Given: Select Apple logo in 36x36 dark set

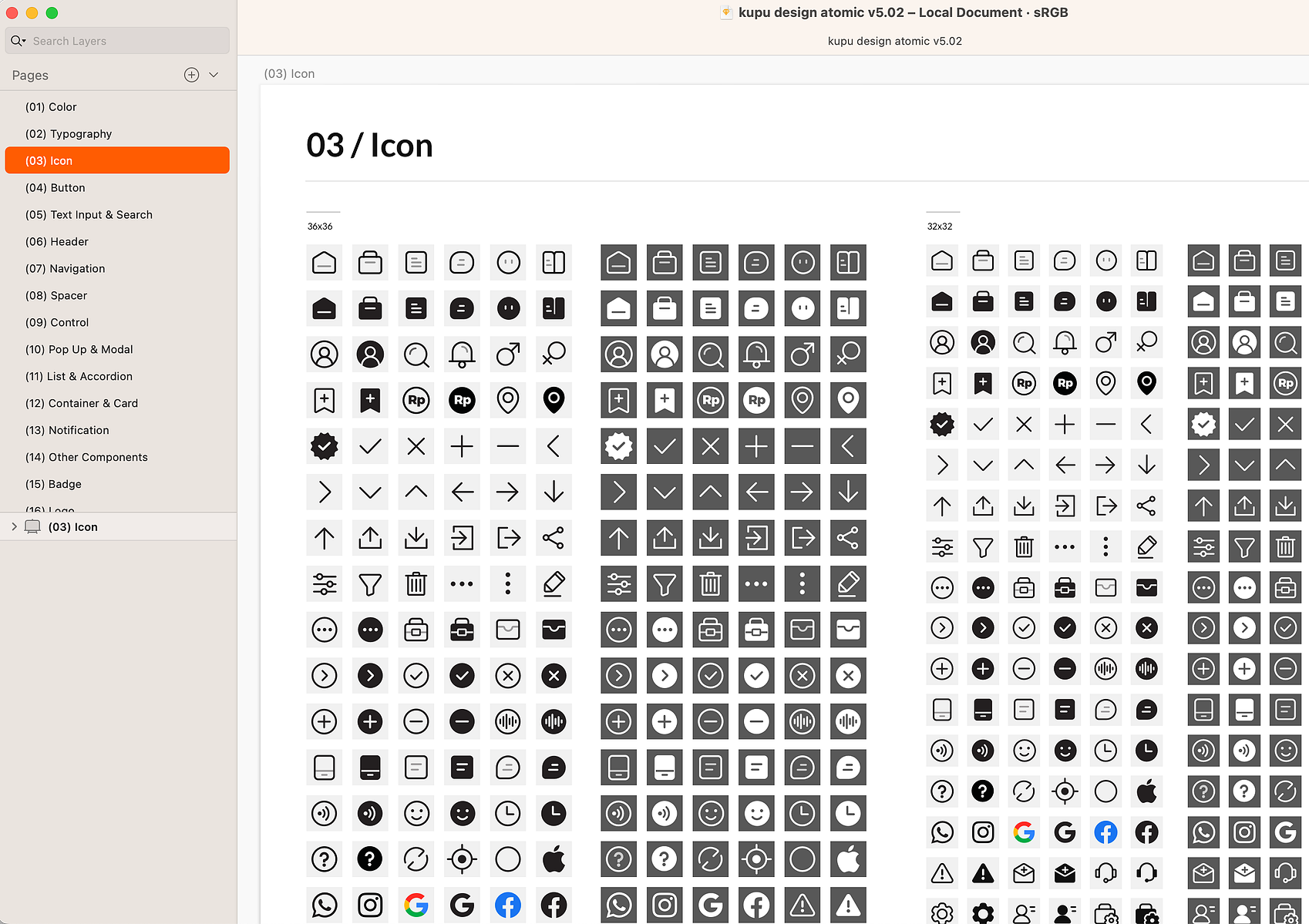Looking at the screenshot, I should pos(848,858).
